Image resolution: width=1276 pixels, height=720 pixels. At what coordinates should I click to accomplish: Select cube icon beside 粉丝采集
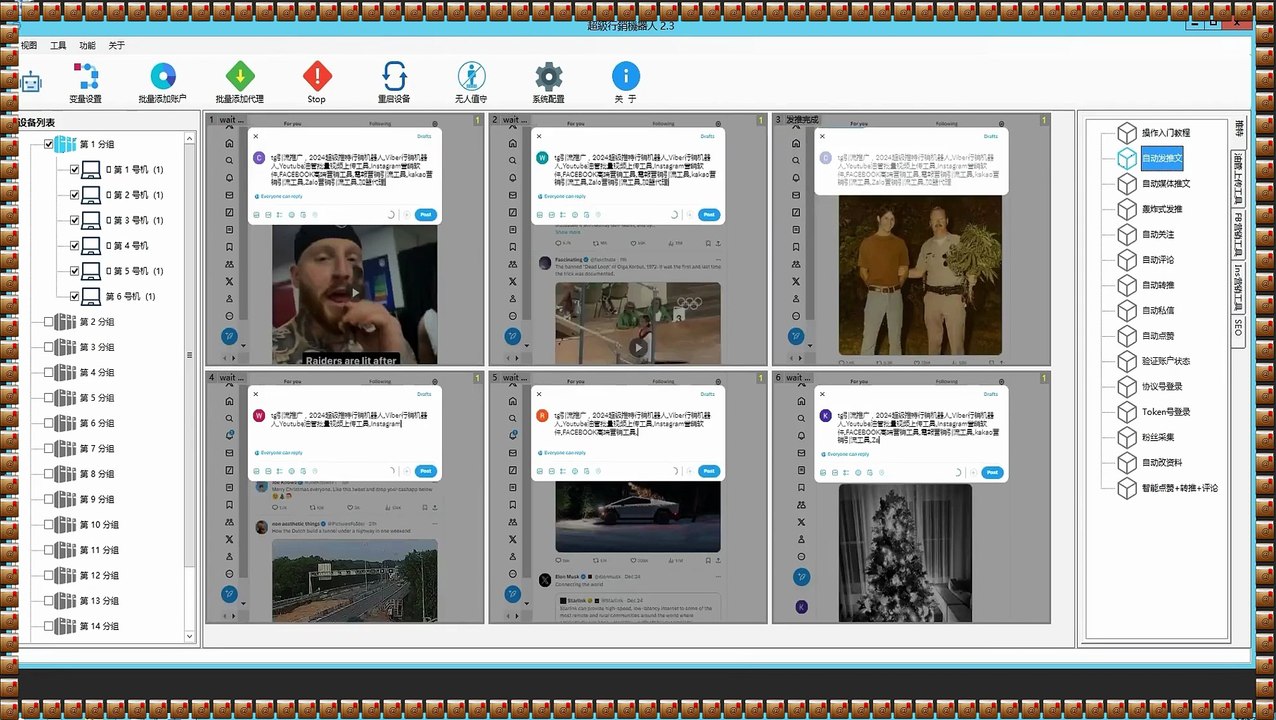[1127, 437]
